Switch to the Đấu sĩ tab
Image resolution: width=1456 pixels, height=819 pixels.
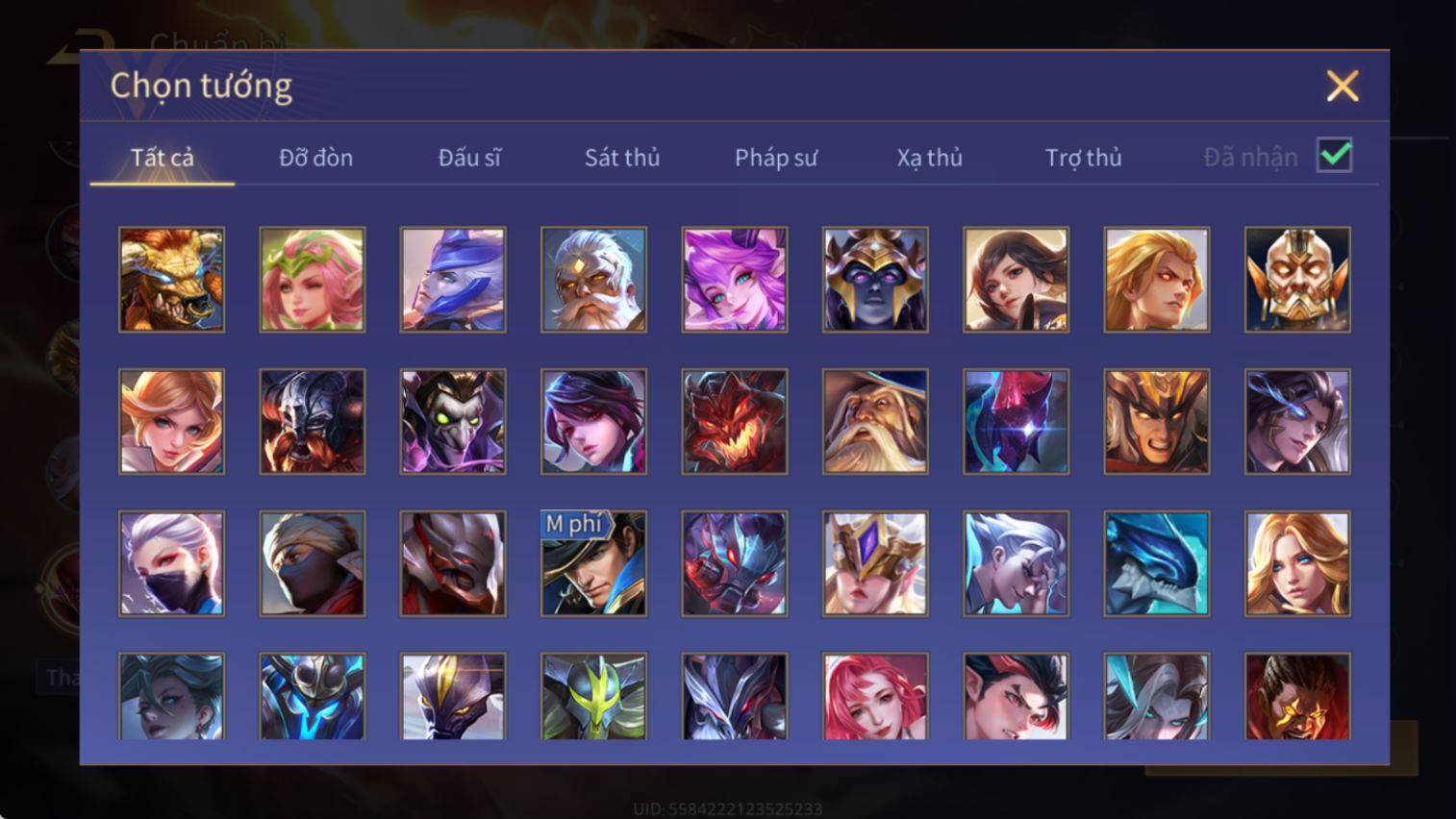[x=469, y=158]
